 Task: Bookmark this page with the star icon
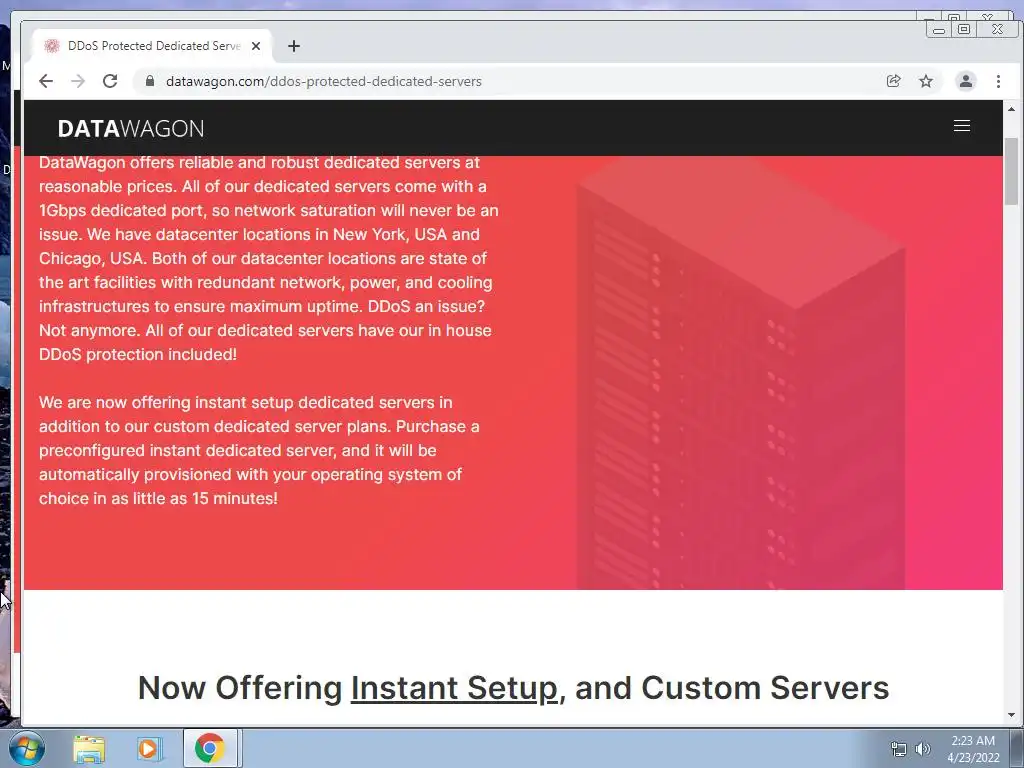pyautogui.click(x=926, y=81)
